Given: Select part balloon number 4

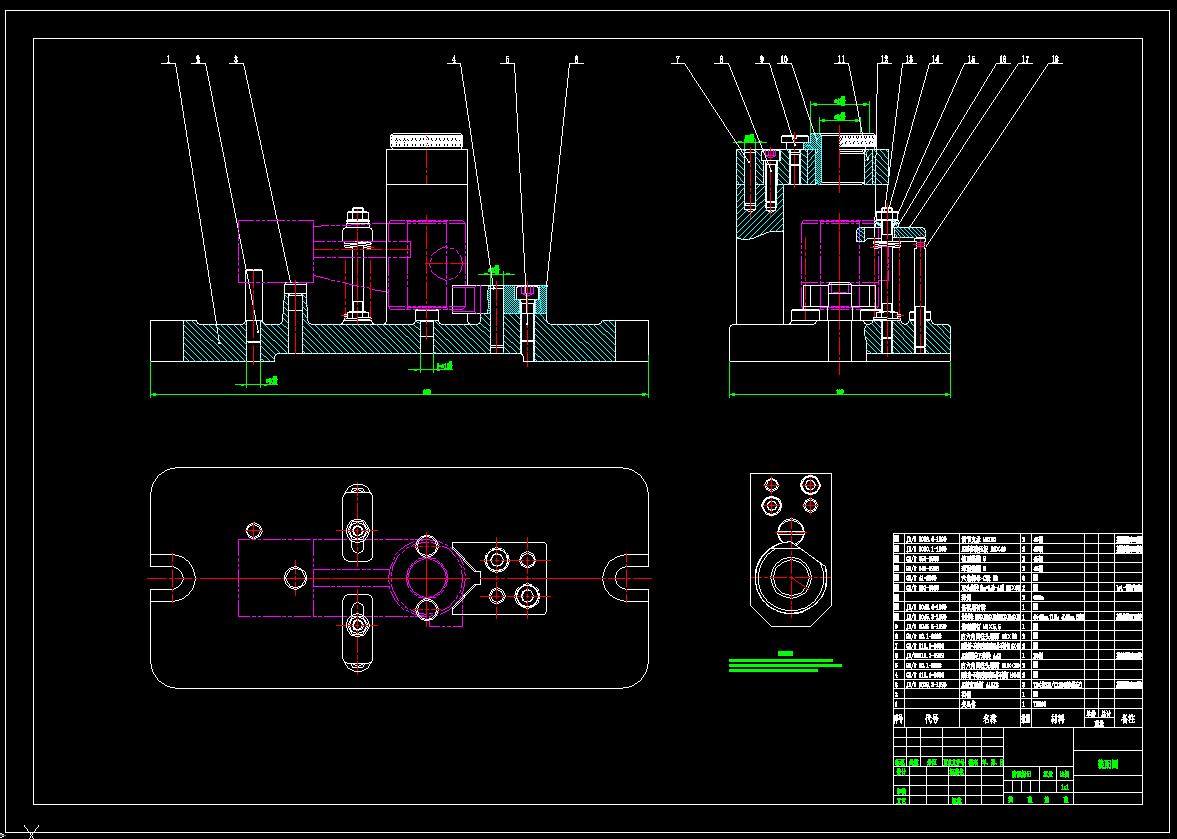Looking at the screenshot, I should [x=454, y=59].
